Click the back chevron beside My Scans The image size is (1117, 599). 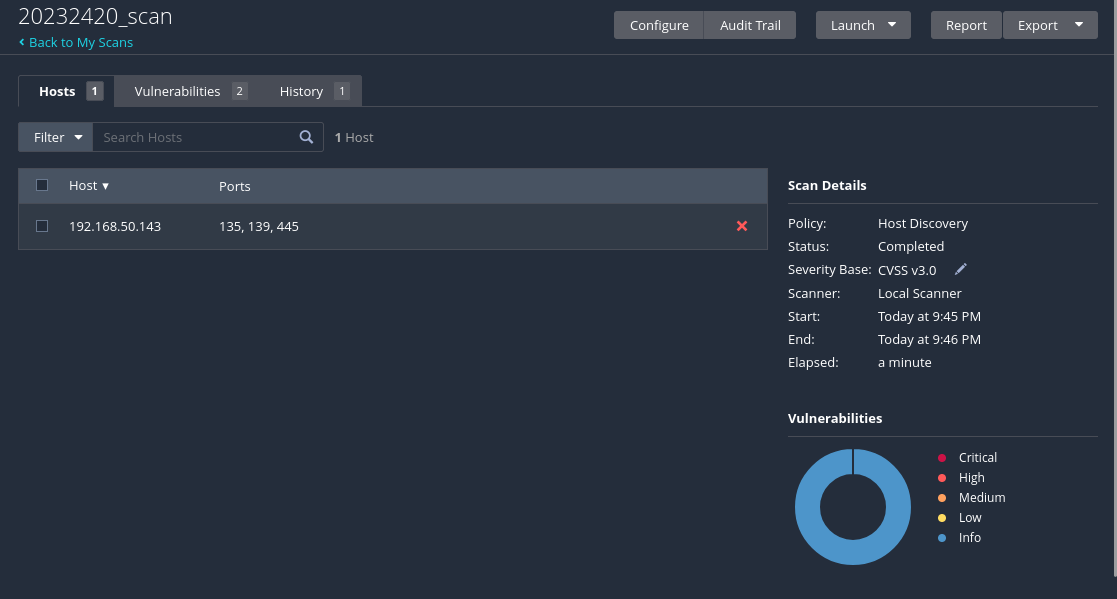(x=21, y=42)
